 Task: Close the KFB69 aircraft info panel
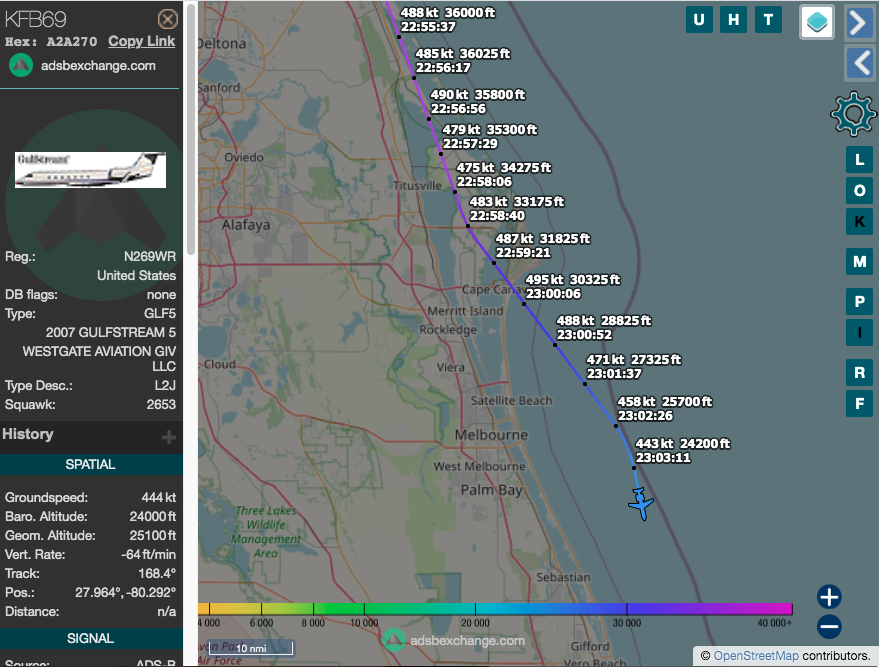[x=167, y=20]
